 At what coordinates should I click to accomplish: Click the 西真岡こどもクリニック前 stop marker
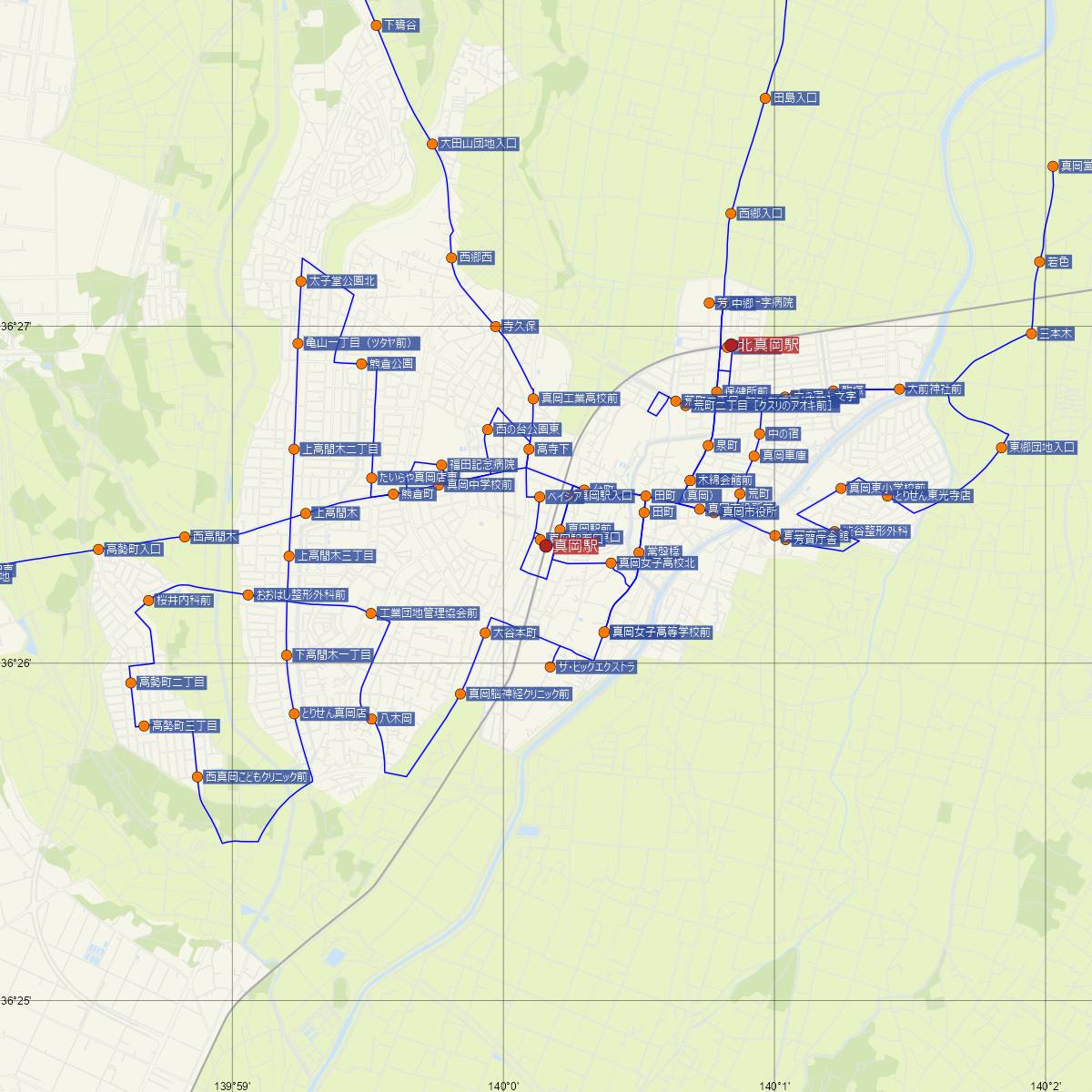click(197, 777)
